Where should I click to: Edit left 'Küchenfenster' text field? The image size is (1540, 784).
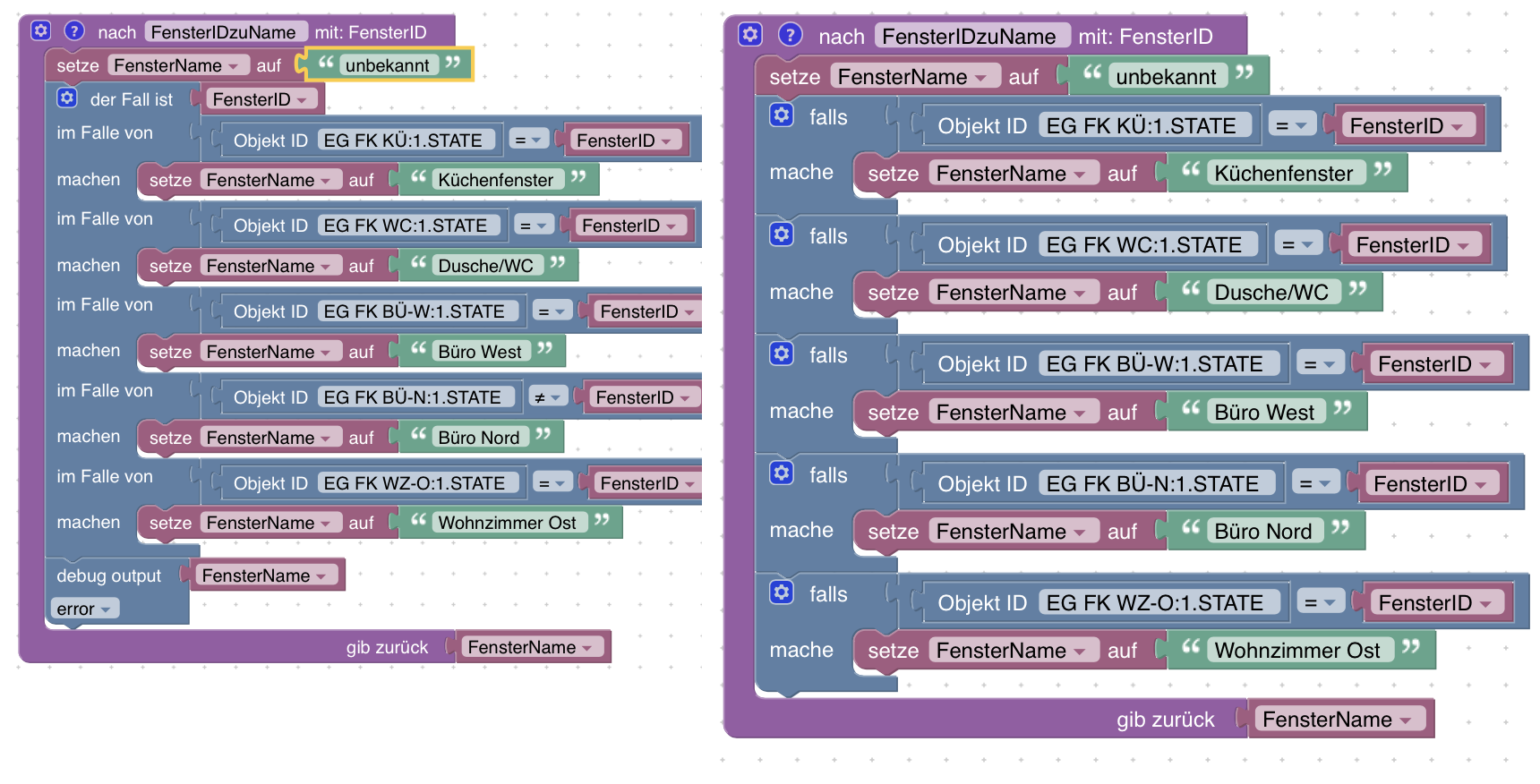[496, 180]
